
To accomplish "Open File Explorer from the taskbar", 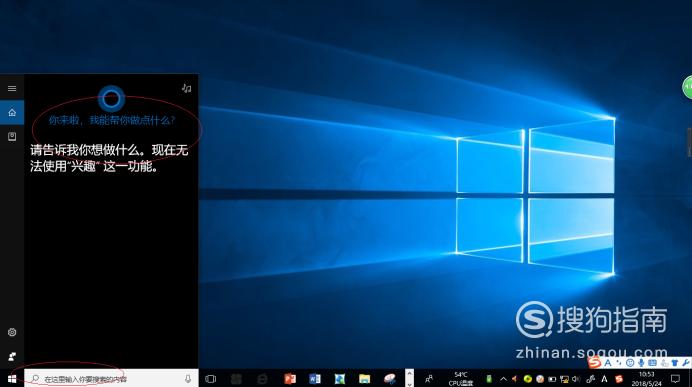I will pos(365,379).
